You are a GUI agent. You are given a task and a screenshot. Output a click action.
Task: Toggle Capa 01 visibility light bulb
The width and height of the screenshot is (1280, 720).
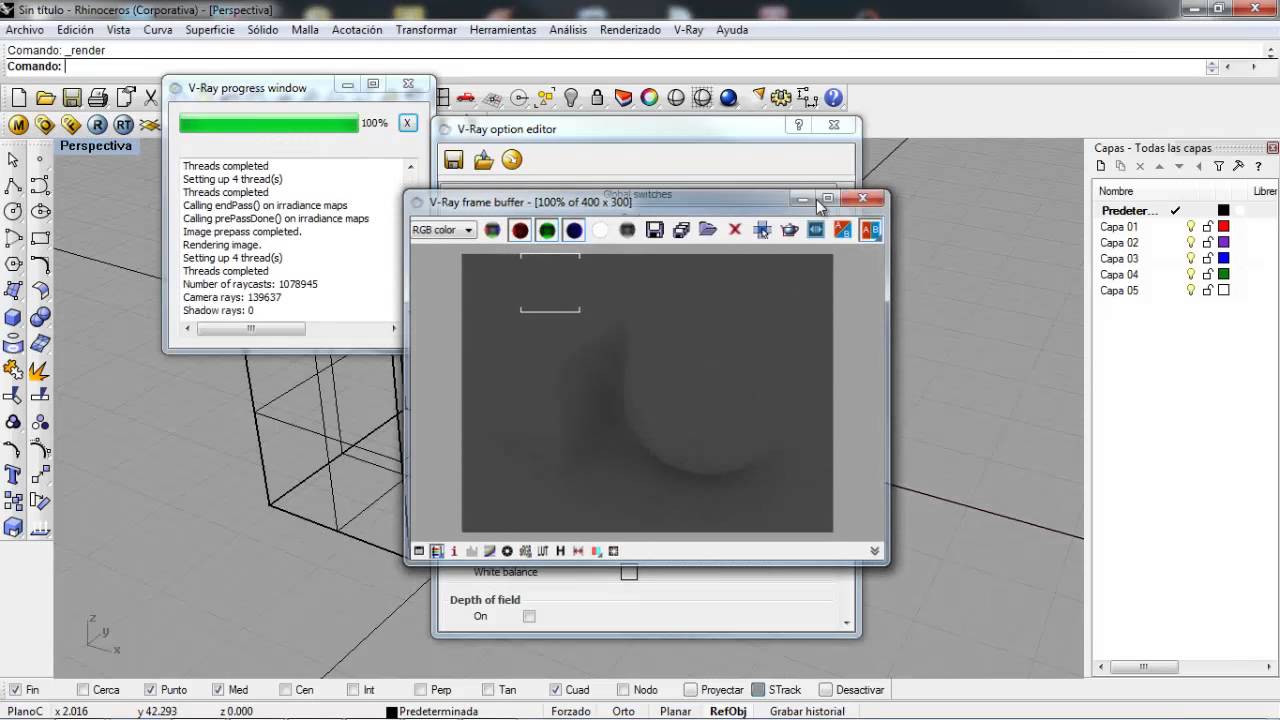[1190, 227]
